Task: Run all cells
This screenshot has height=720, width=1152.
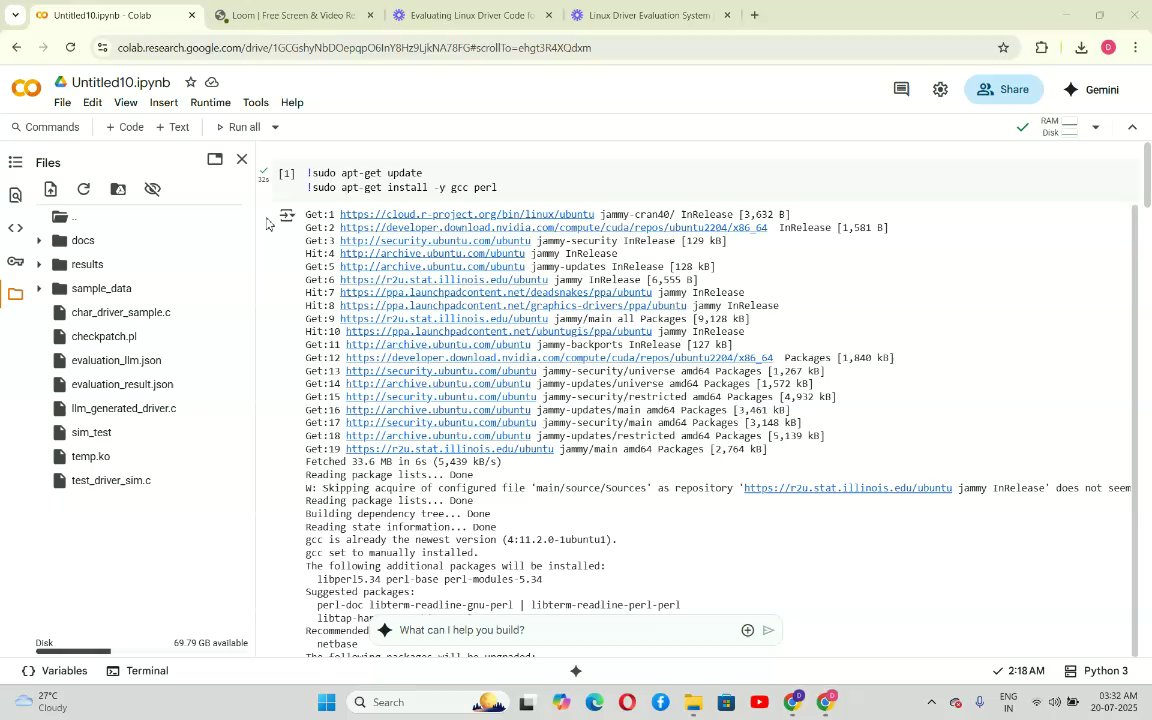Action: pyautogui.click(x=238, y=127)
